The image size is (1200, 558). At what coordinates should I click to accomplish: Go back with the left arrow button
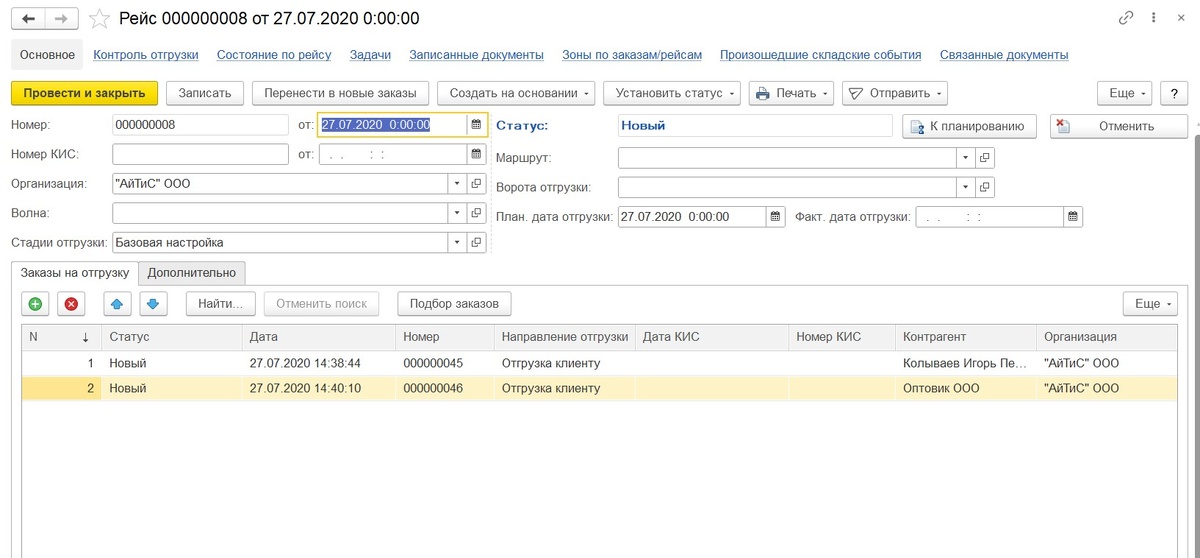click(28, 18)
